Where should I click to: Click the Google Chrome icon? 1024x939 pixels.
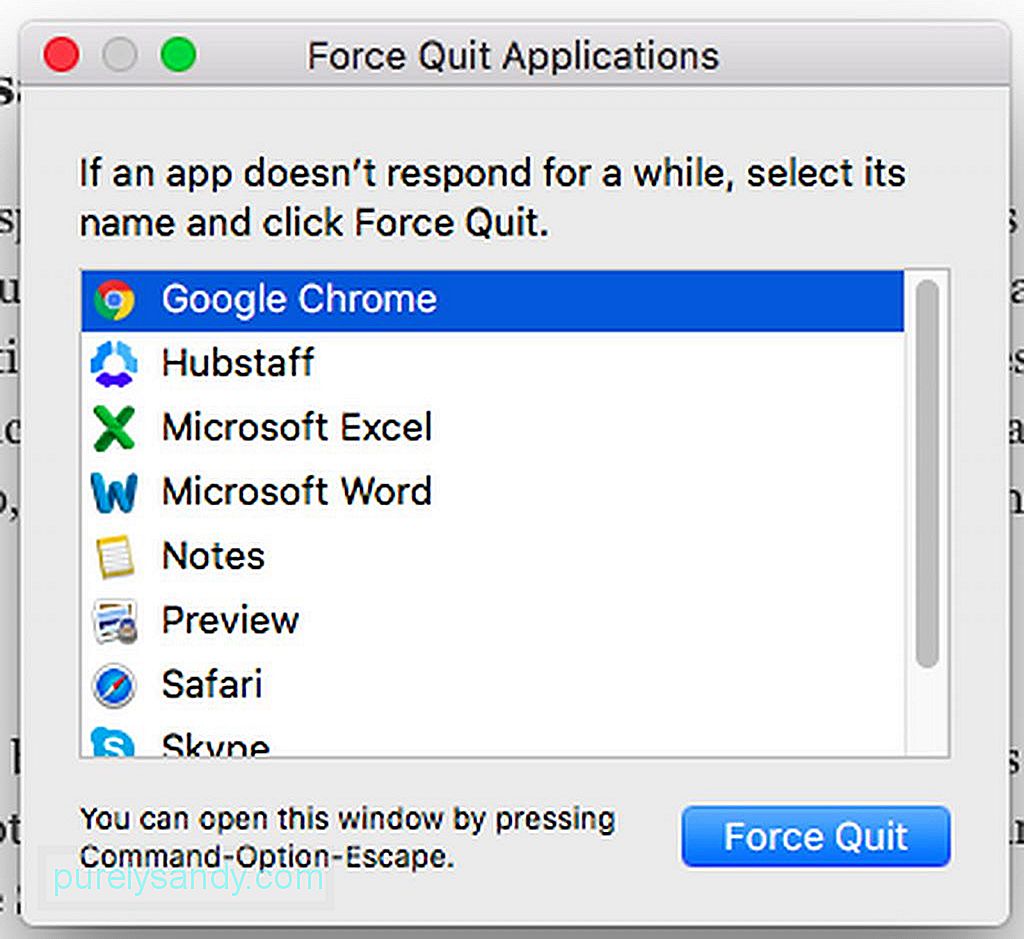pos(114,300)
